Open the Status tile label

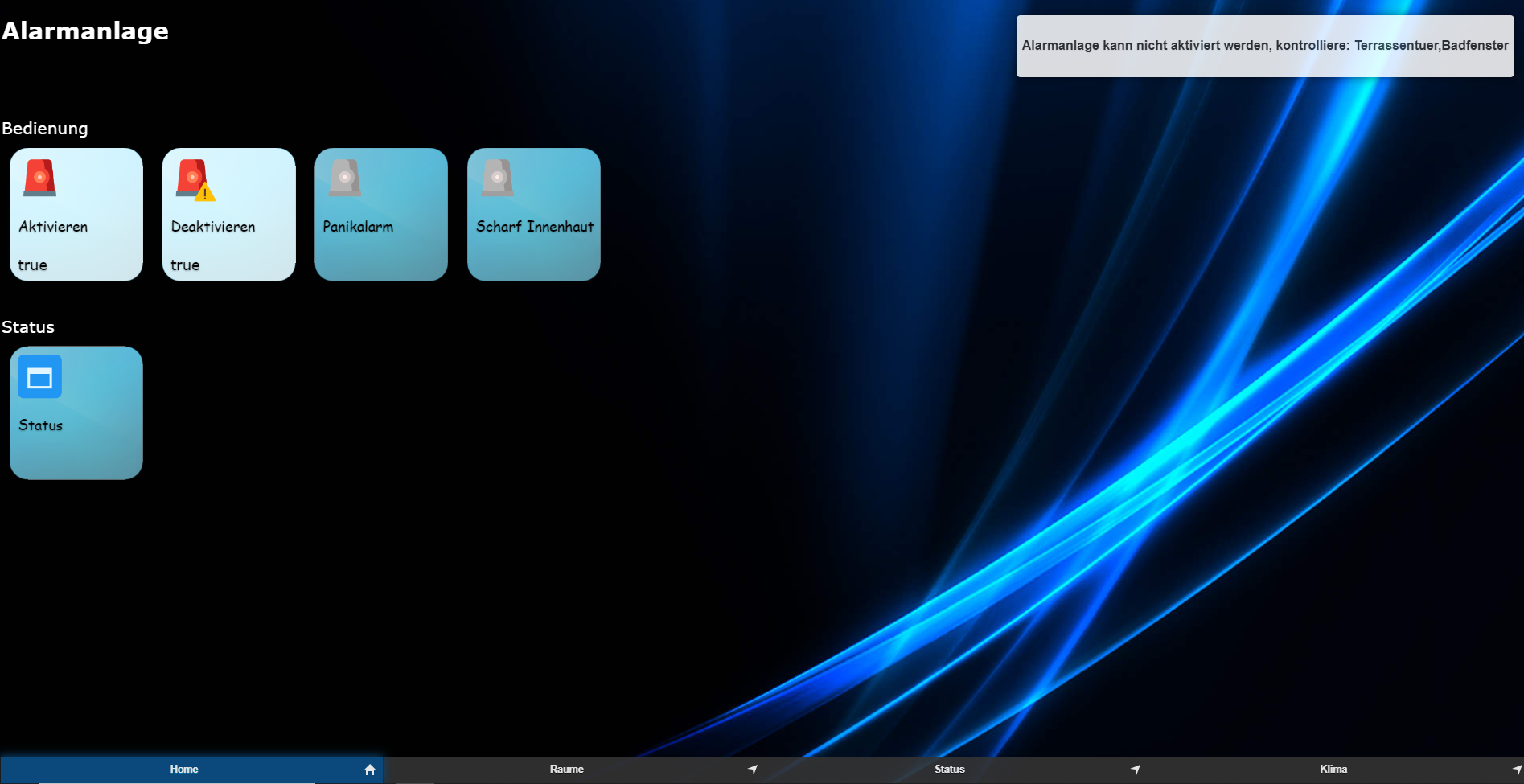[x=41, y=425]
